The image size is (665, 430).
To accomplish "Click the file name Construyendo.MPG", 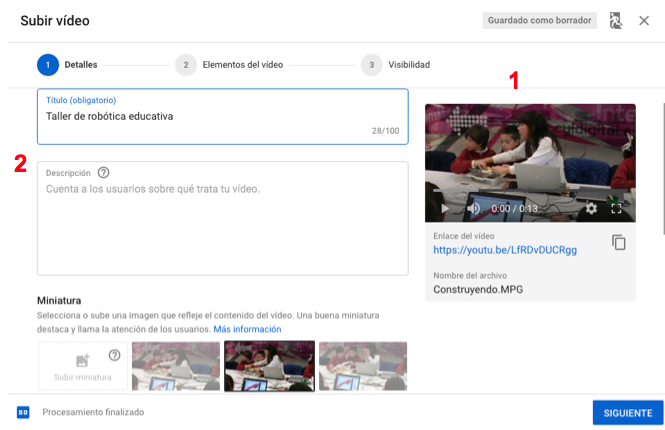I will click(x=478, y=289).
